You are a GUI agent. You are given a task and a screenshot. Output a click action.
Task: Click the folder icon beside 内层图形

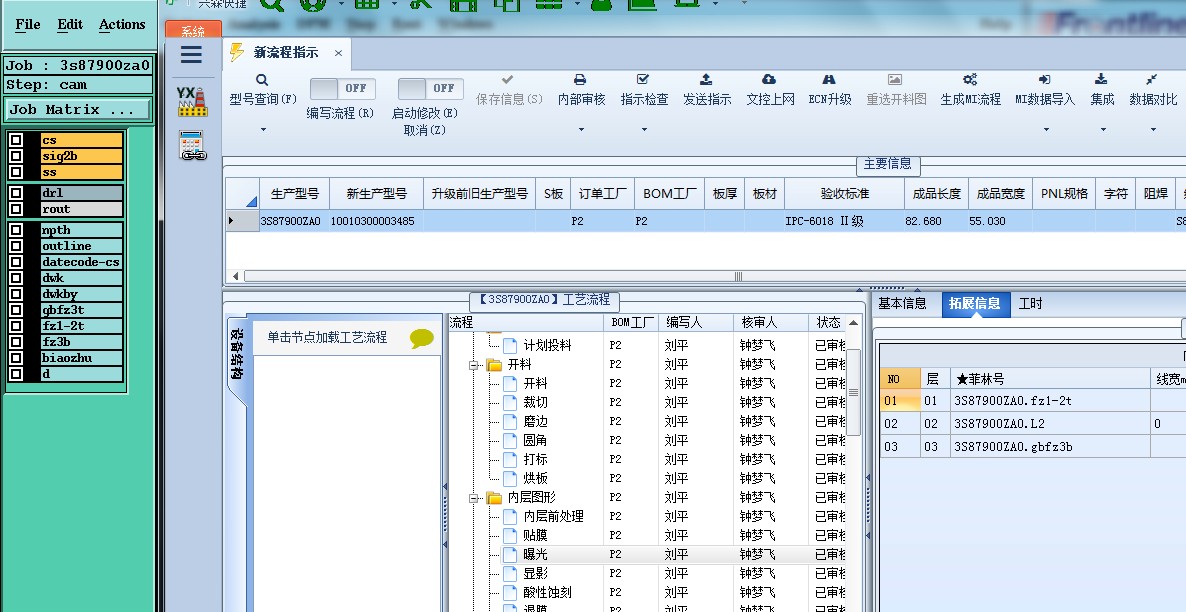pyautogui.click(x=495, y=498)
